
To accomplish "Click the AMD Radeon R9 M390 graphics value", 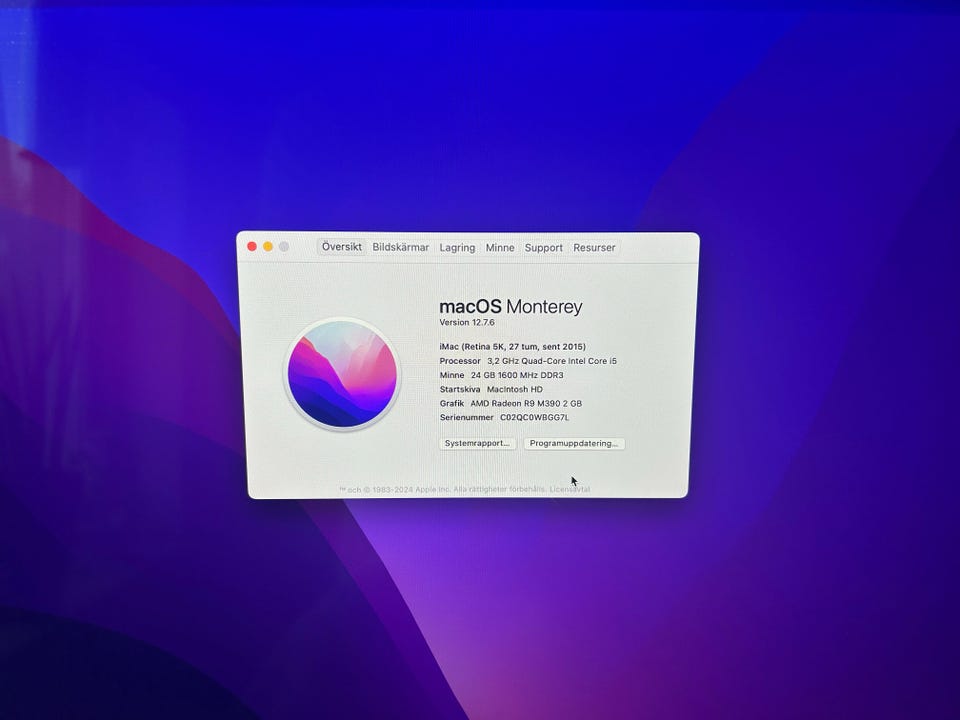I will tap(526, 403).
